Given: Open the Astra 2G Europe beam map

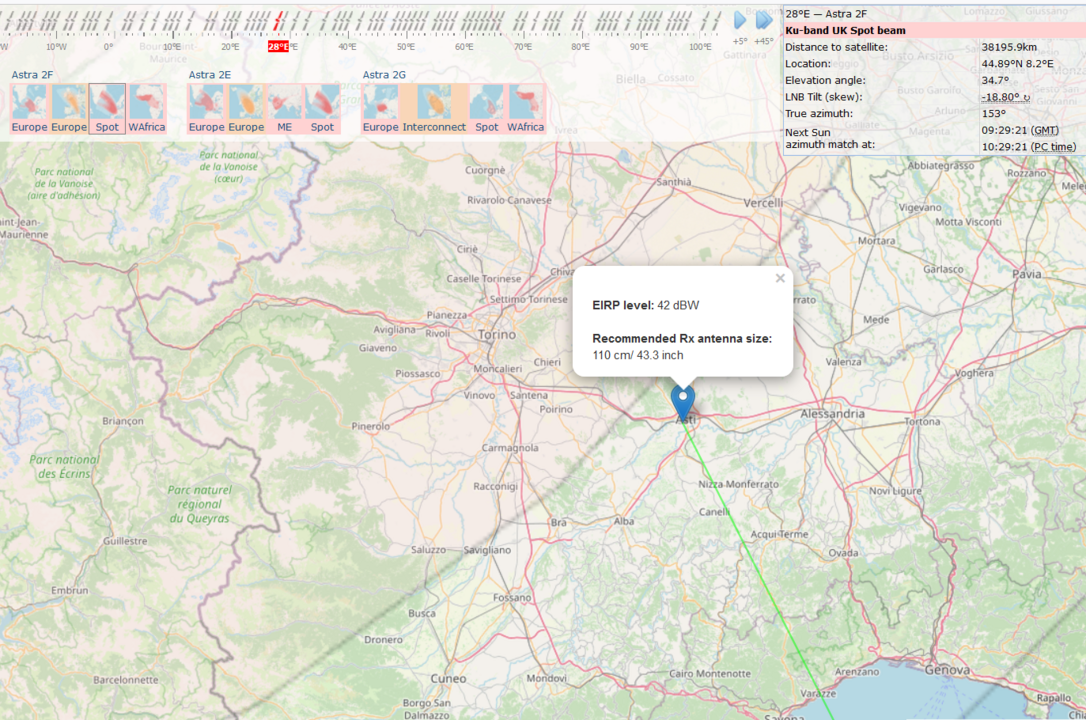Looking at the screenshot, I should click(382, 103).
